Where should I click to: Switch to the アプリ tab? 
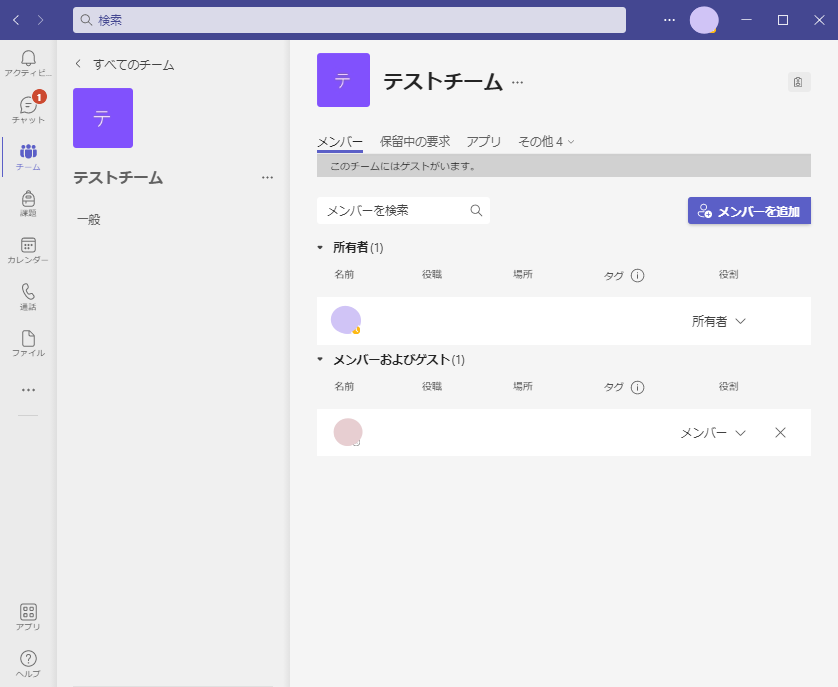click(484, 142)
